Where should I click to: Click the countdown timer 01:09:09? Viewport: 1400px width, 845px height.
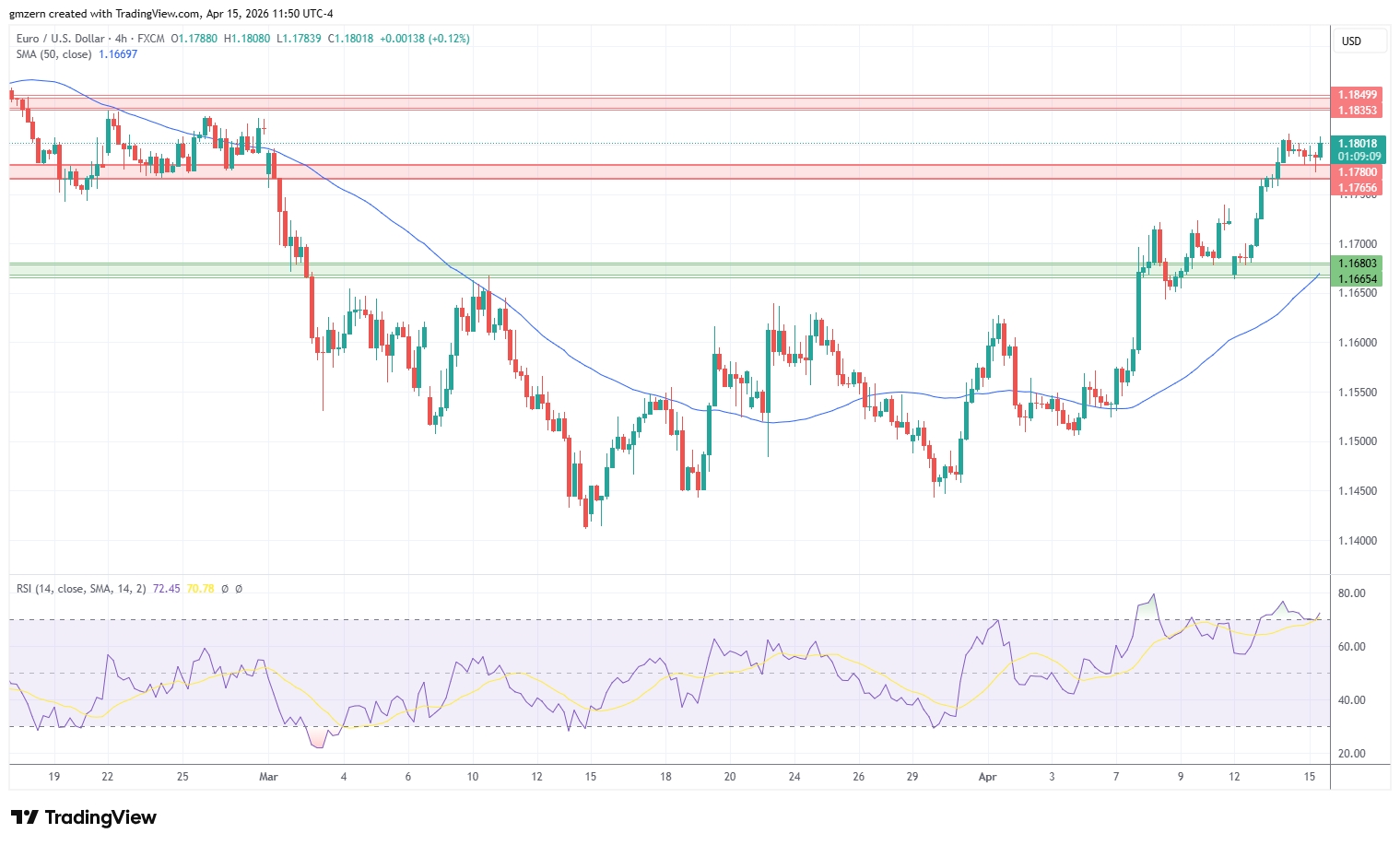[x=1358, y=157]
